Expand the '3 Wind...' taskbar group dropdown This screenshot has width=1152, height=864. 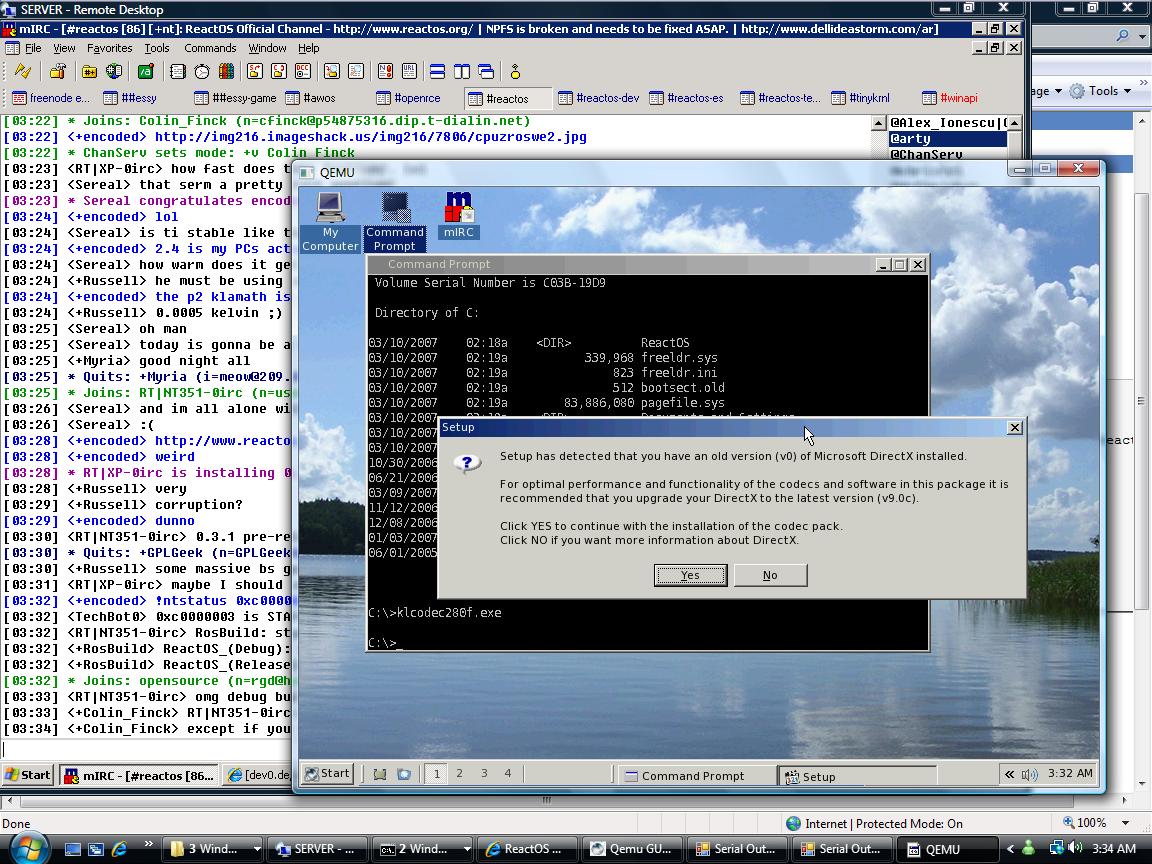pyautogui.click(x=257, y=849)
